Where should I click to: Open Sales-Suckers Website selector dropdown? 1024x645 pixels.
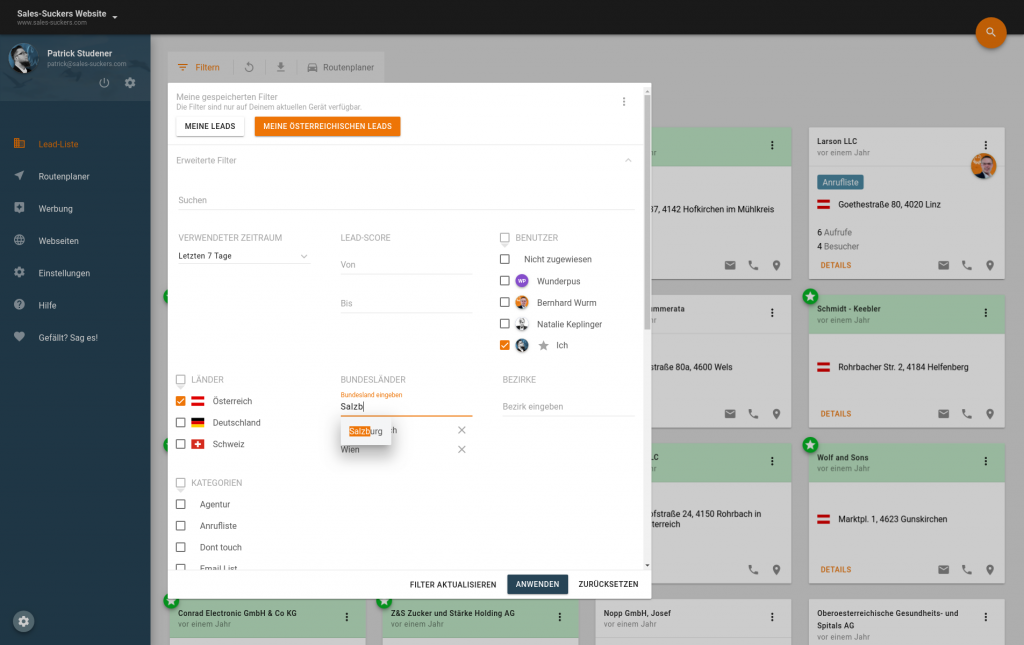coord(115,17)
